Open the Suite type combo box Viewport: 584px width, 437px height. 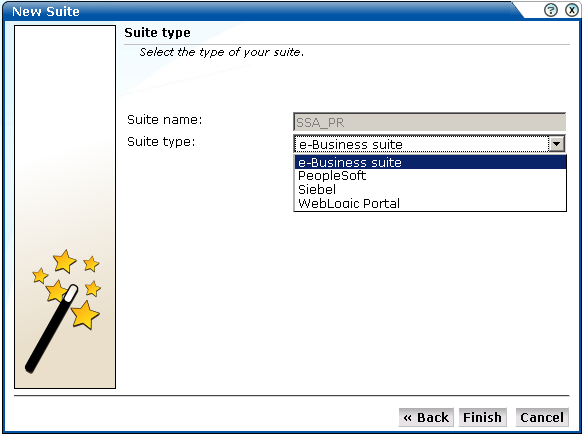(429, 144)
